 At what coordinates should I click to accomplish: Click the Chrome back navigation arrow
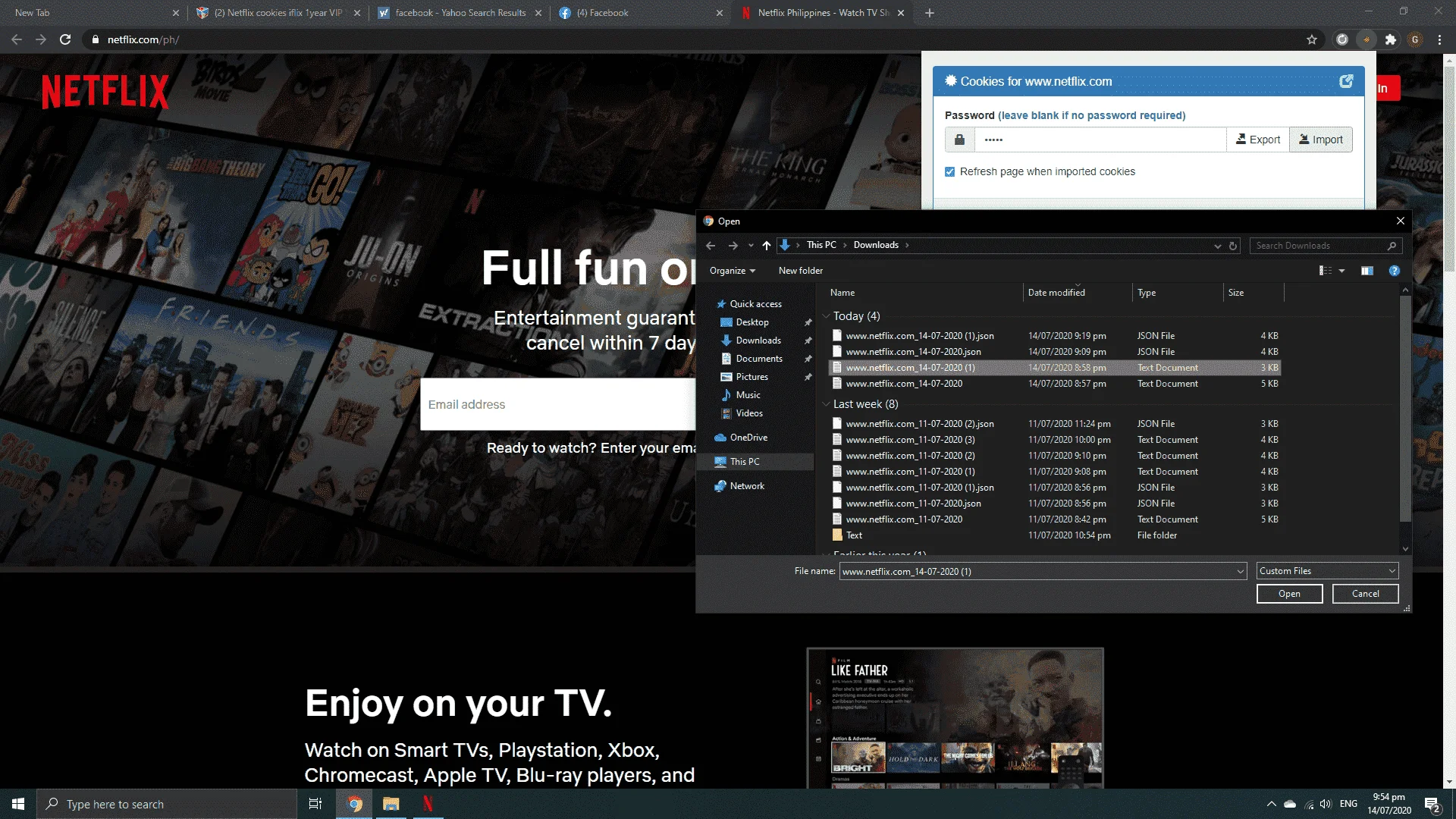(17, 39)
